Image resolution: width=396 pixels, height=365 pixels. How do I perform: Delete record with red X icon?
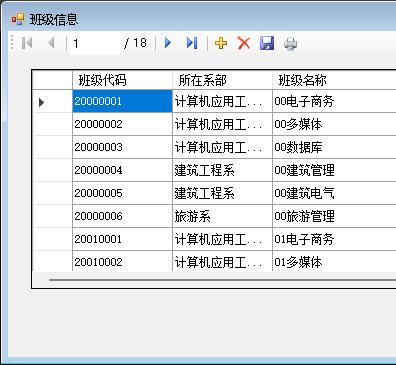(x=244, y=43)
